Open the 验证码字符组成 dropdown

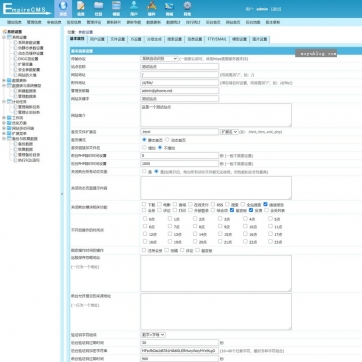click(x=153, y=334)
